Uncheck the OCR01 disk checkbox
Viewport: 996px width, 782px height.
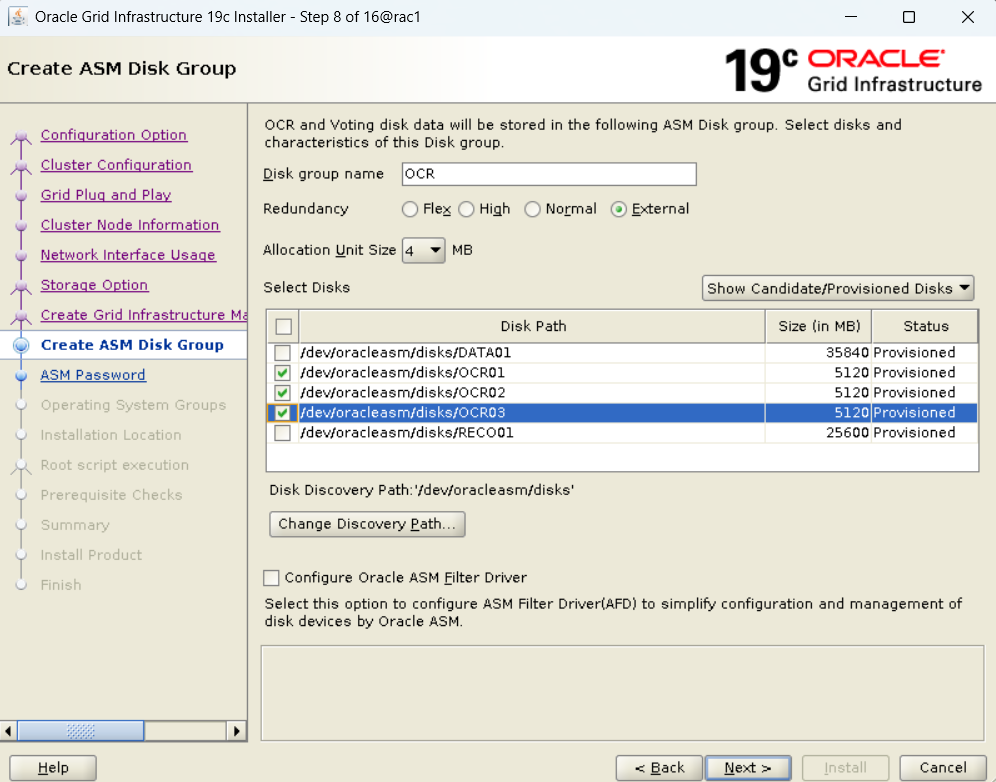(x=283, y=372)
